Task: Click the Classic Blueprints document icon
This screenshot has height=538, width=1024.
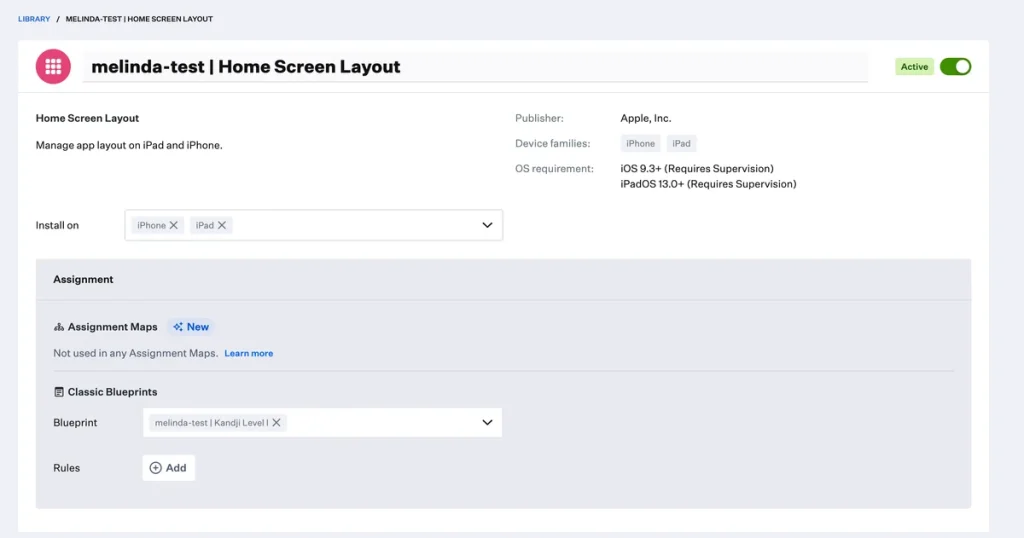Action: click(59, 392)
